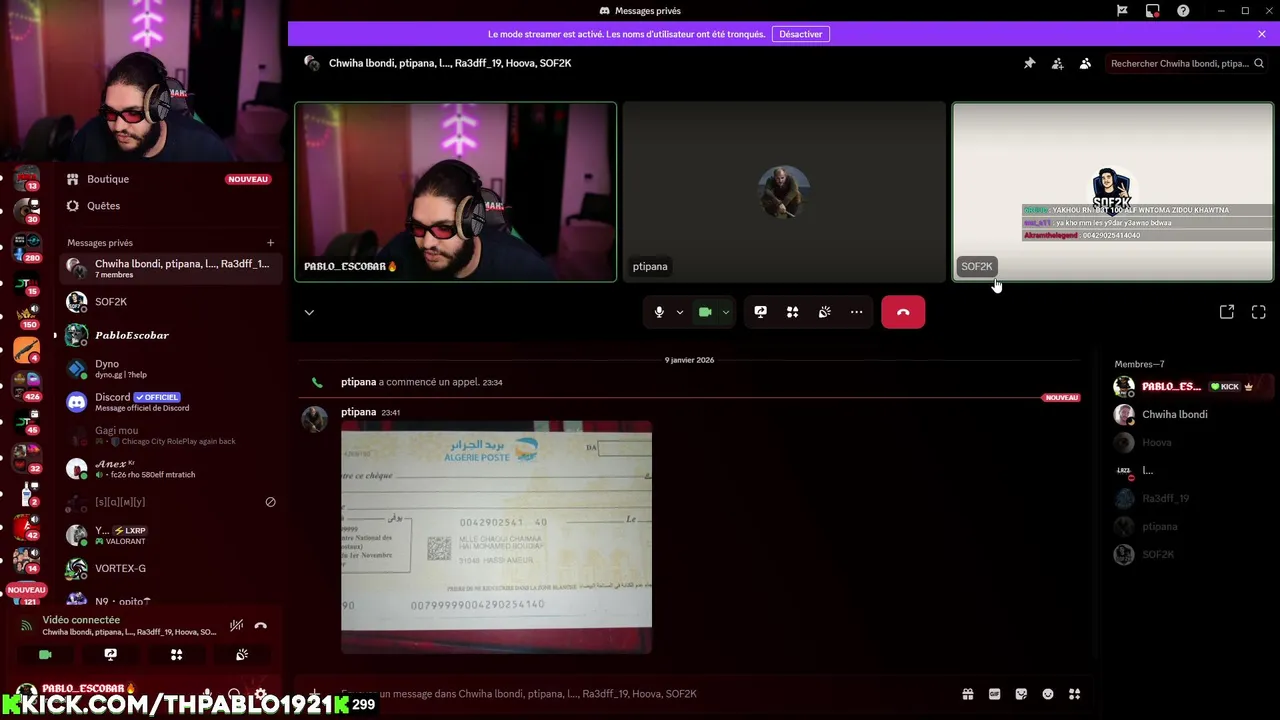This screenshot has height=720, width=1280.
Task: Share screen from bottom-left voice panel
Action: coord(111,655)
